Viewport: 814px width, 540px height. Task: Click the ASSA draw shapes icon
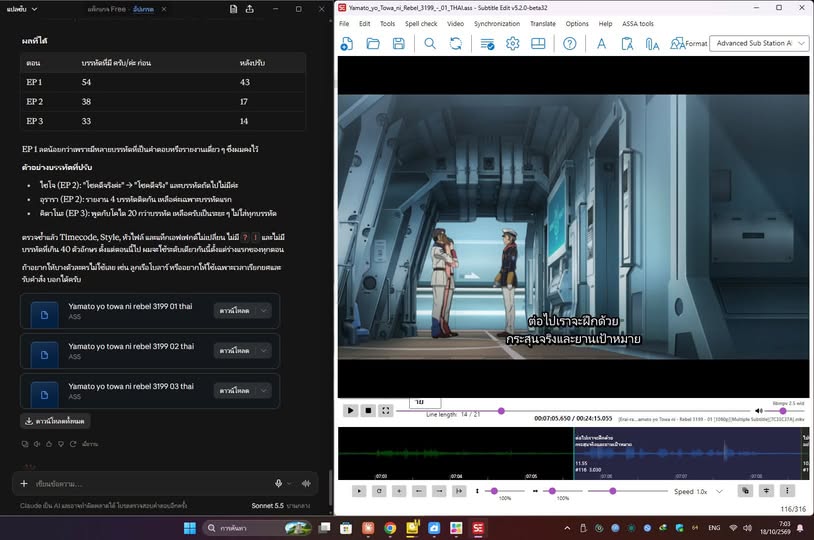pyautogui.click(x=677, y=44)
